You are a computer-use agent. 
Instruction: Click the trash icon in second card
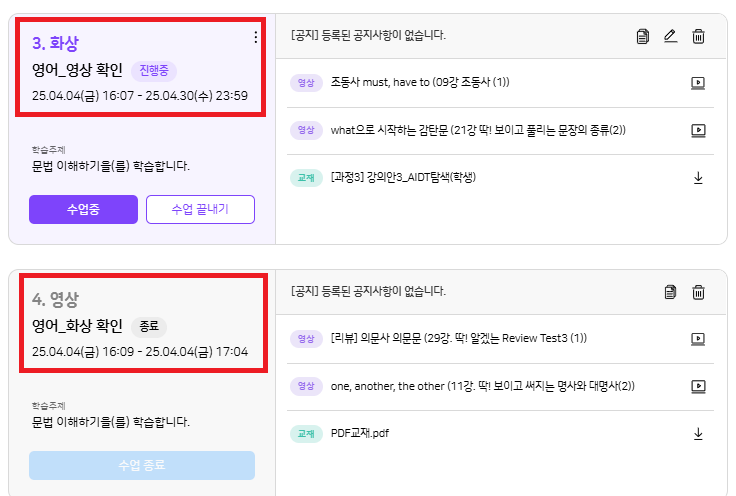pos(699,292)
